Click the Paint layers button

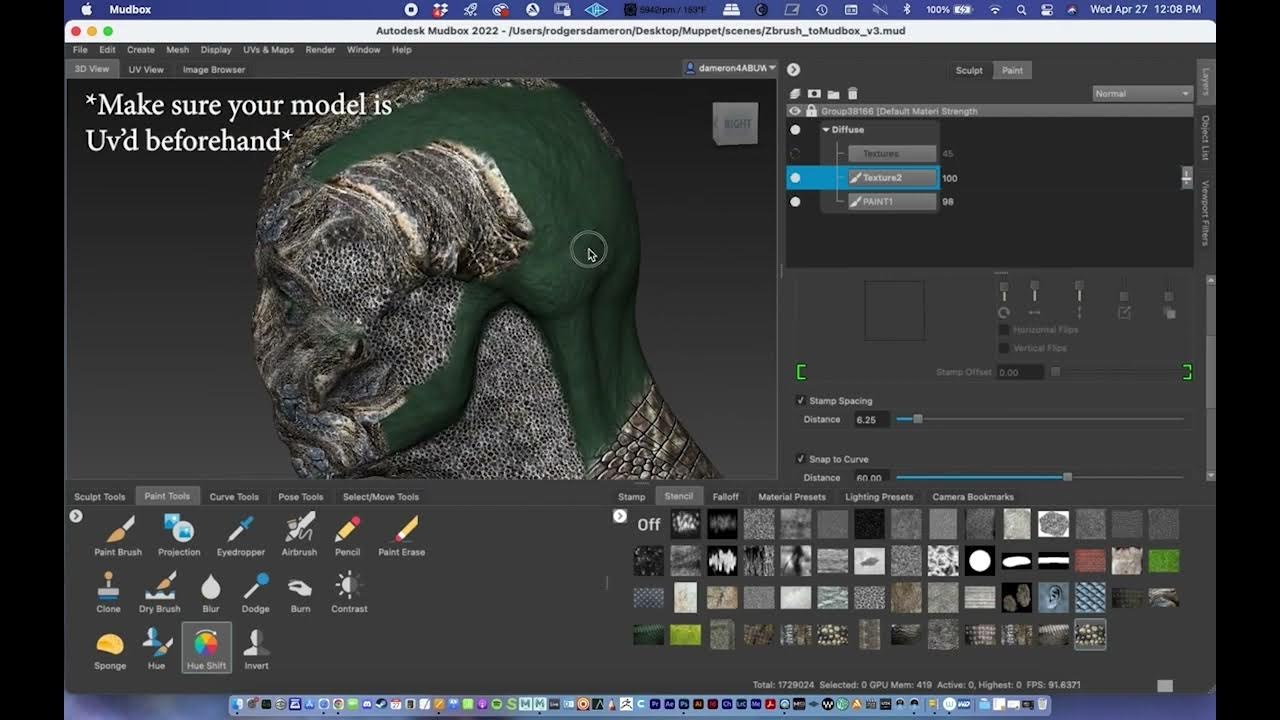[x=1013, y=70]
